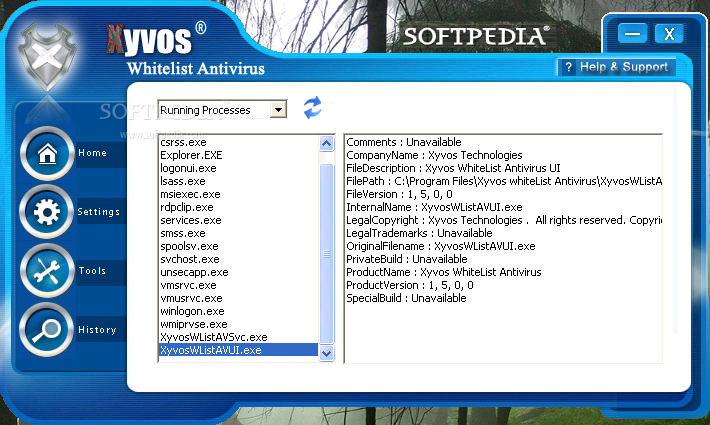Select vmusrvc.exe in the process list
Viewport: 710px width, 425px height.
coord(191,298)
